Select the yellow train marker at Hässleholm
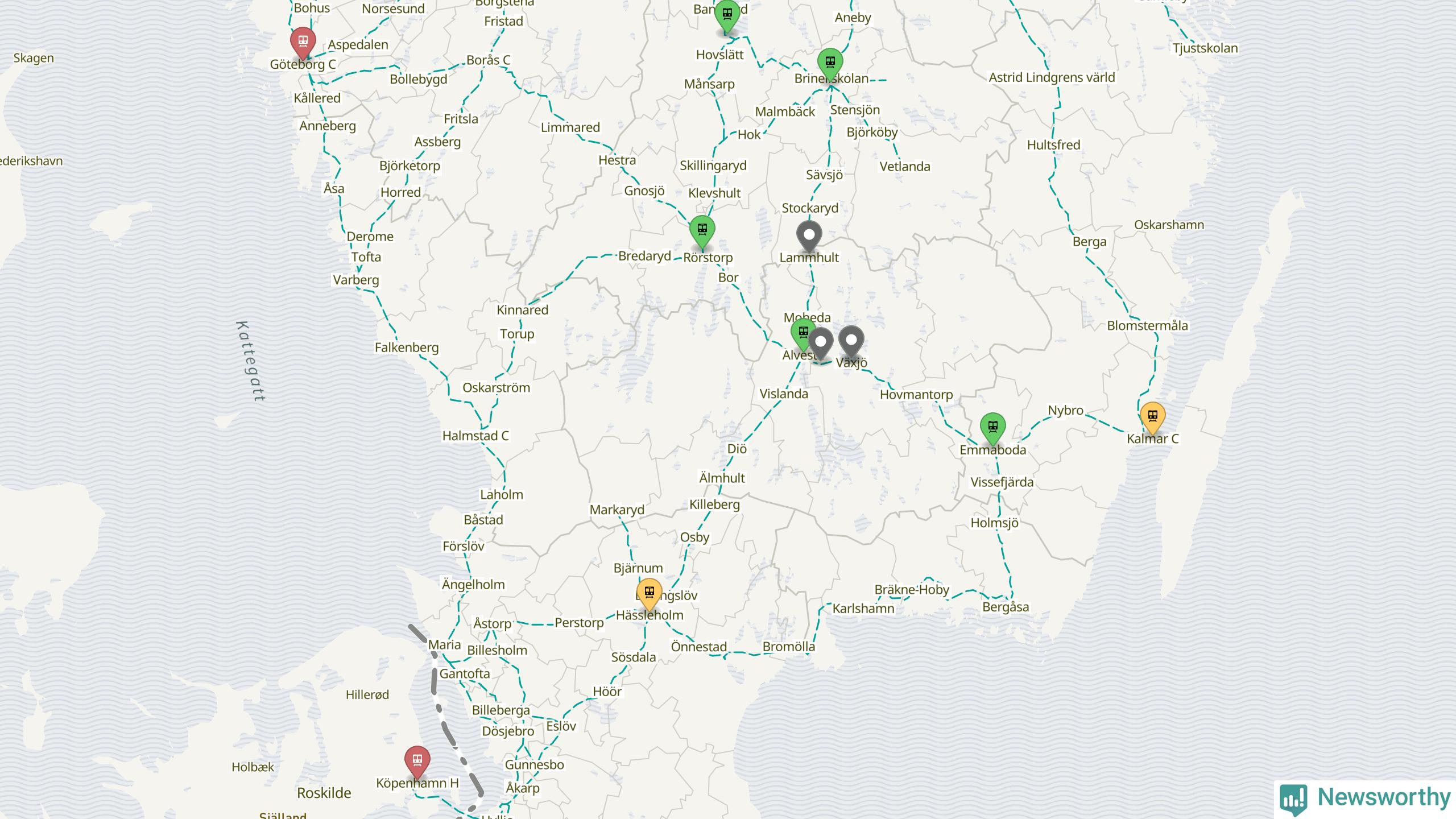1456x819 pixels. 649,594
